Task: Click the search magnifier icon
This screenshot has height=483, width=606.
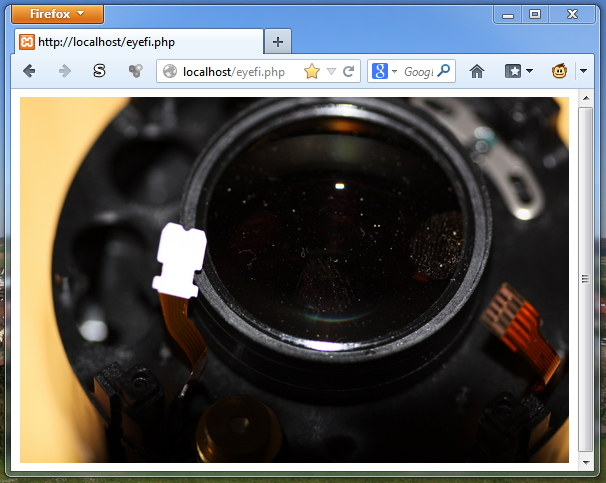Action: pyautogui.click(x=444, y=71)
